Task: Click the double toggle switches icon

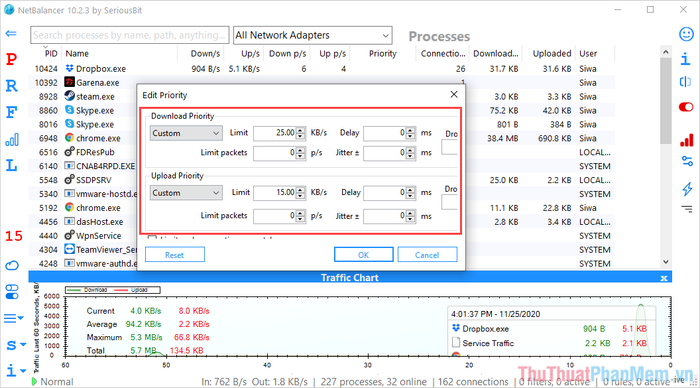Action: [12, 292]
